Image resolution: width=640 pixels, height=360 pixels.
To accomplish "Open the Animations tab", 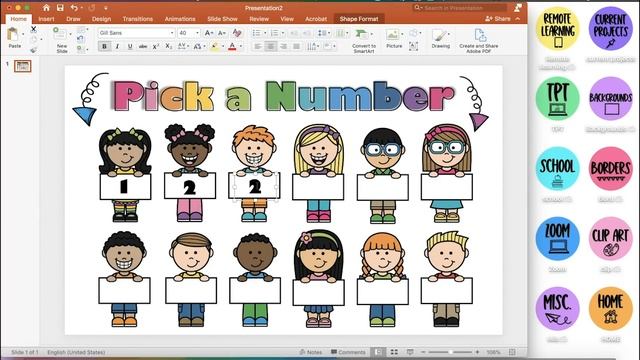I will click(x=180, y=19).
